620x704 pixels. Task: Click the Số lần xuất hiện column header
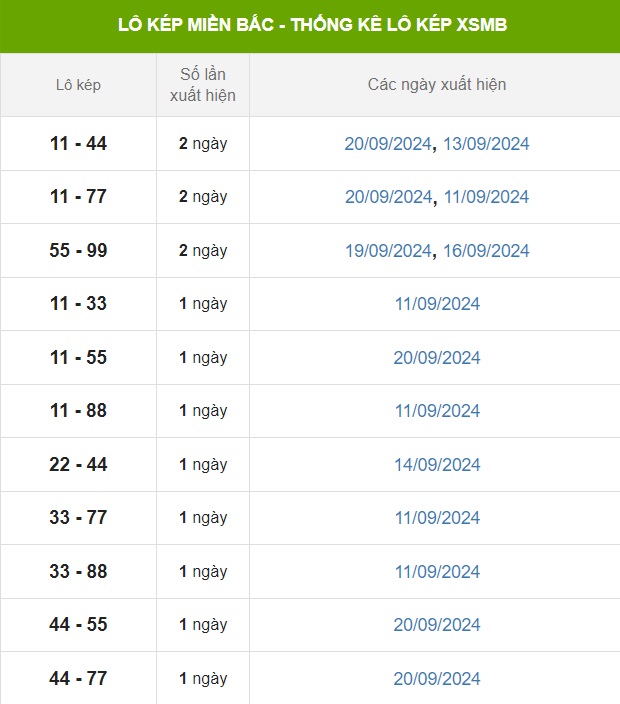[203, 85]
